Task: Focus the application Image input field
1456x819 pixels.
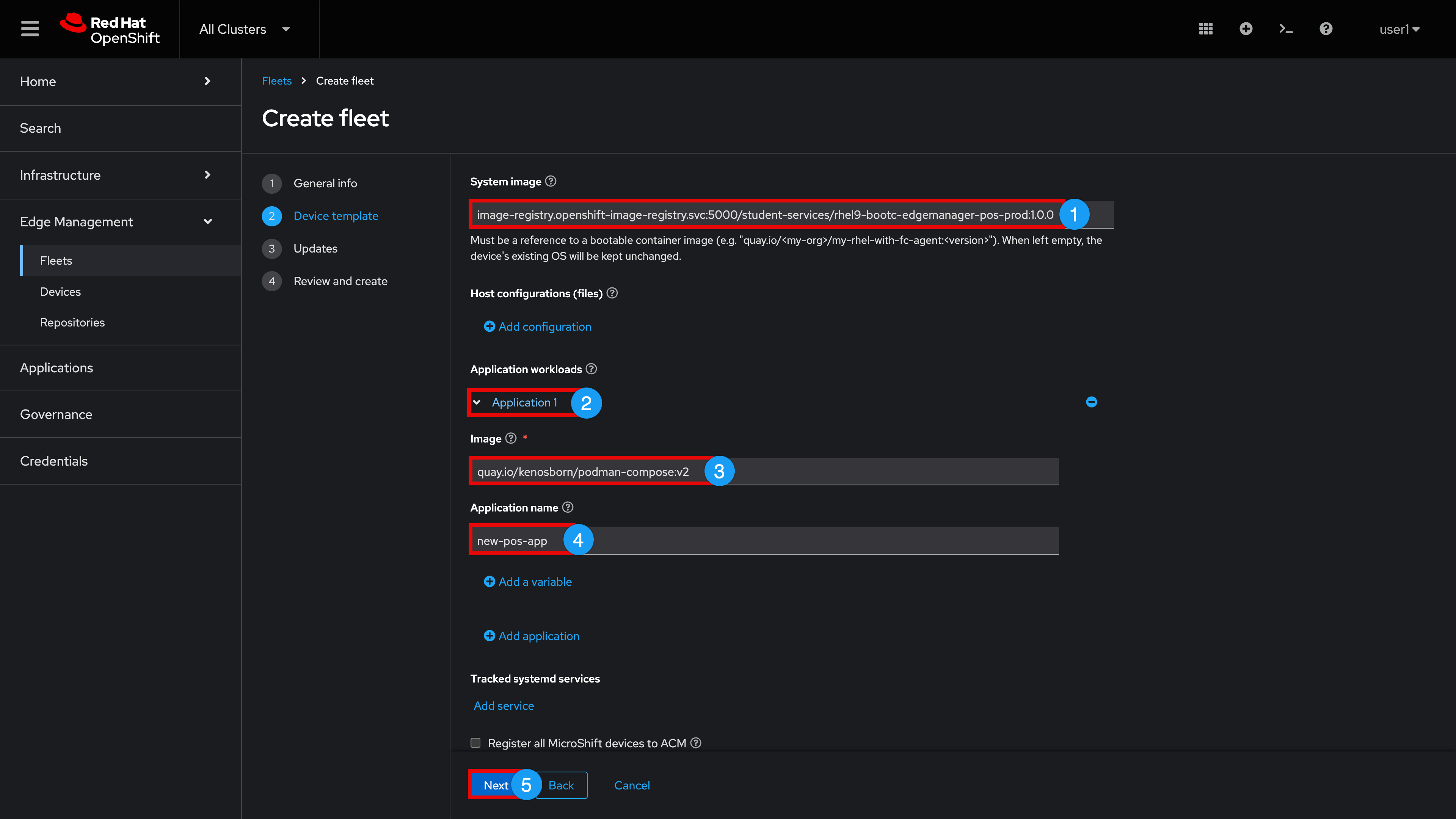Action: [x=764, y=471]
